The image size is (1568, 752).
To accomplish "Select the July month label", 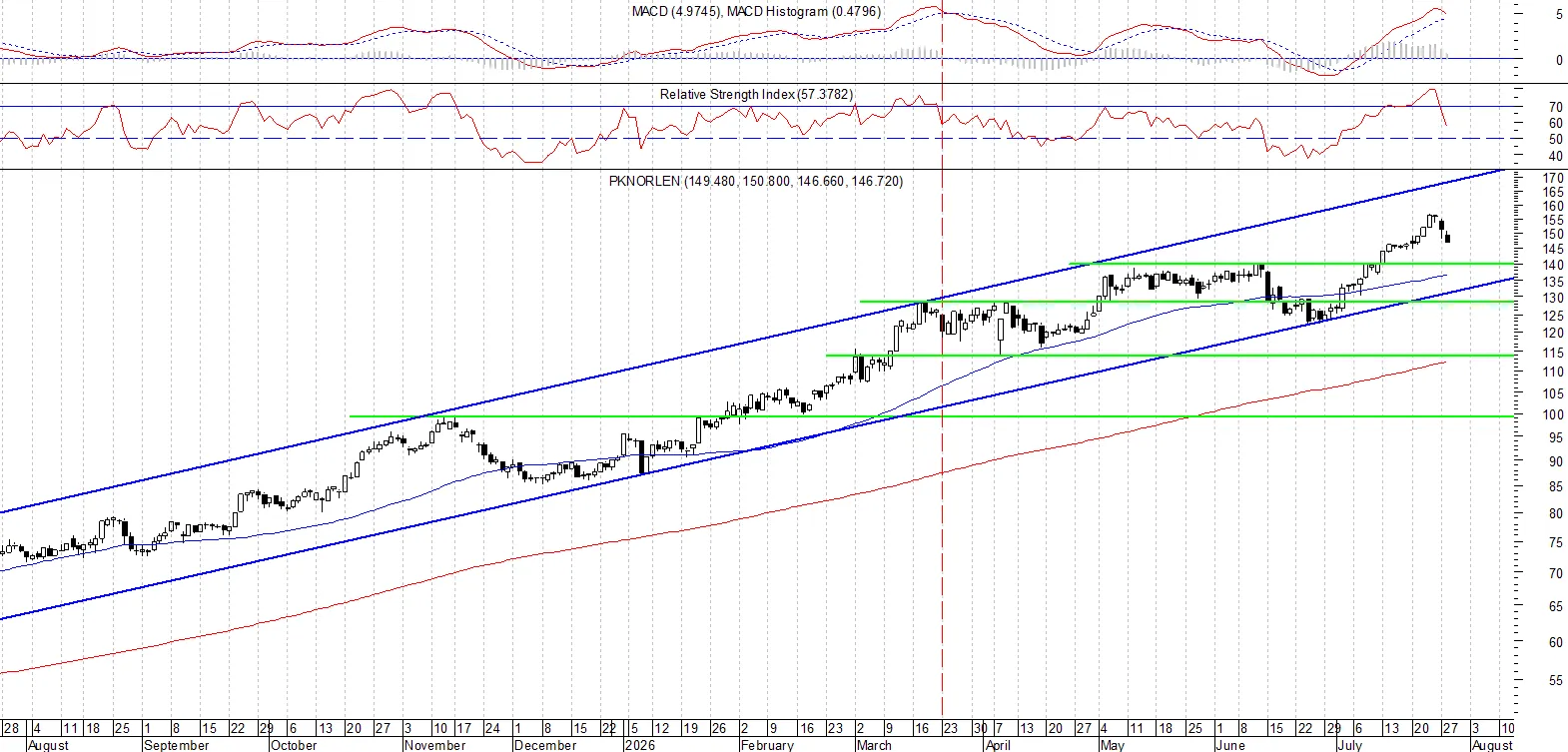I will click(x=1349, y=745).
